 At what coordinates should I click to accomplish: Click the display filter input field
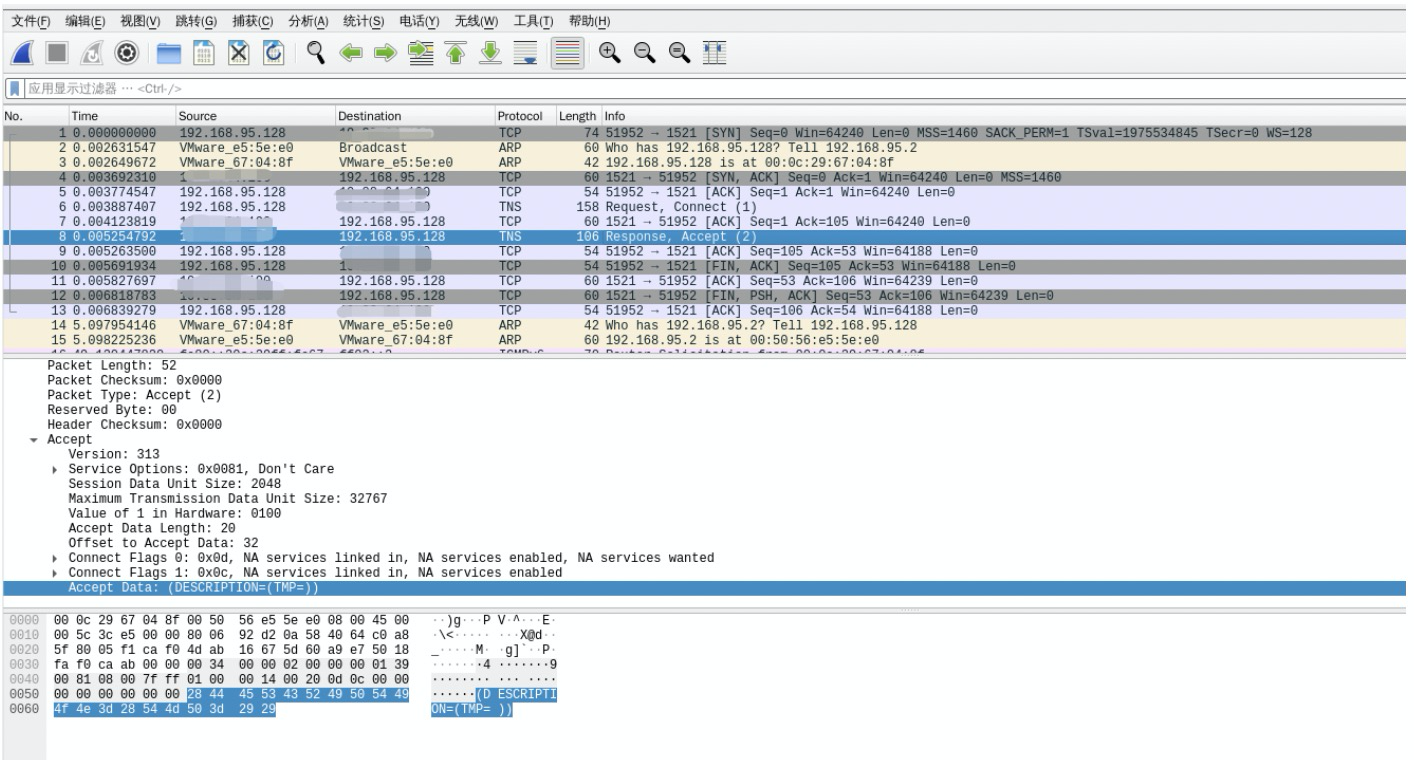(712, 89)
